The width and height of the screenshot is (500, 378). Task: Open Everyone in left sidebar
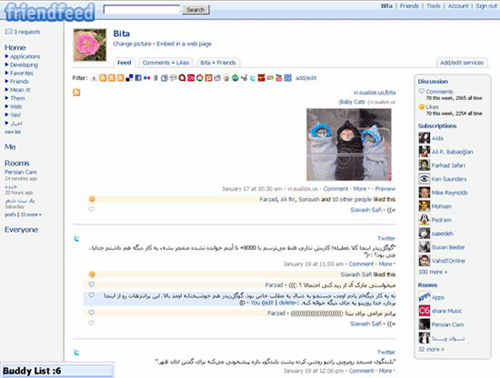click(21, 230)
